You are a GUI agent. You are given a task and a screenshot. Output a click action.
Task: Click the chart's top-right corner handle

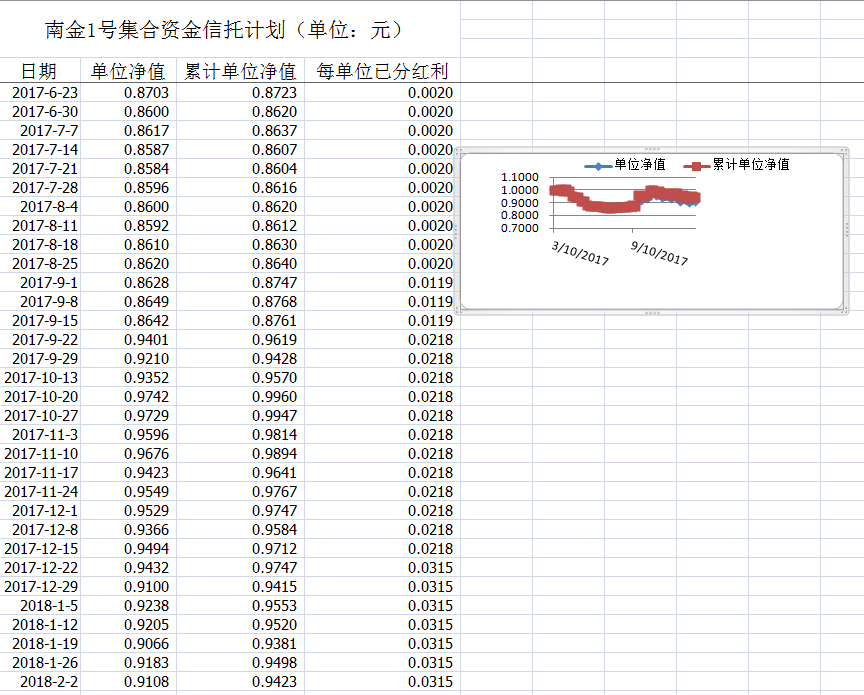846,150
